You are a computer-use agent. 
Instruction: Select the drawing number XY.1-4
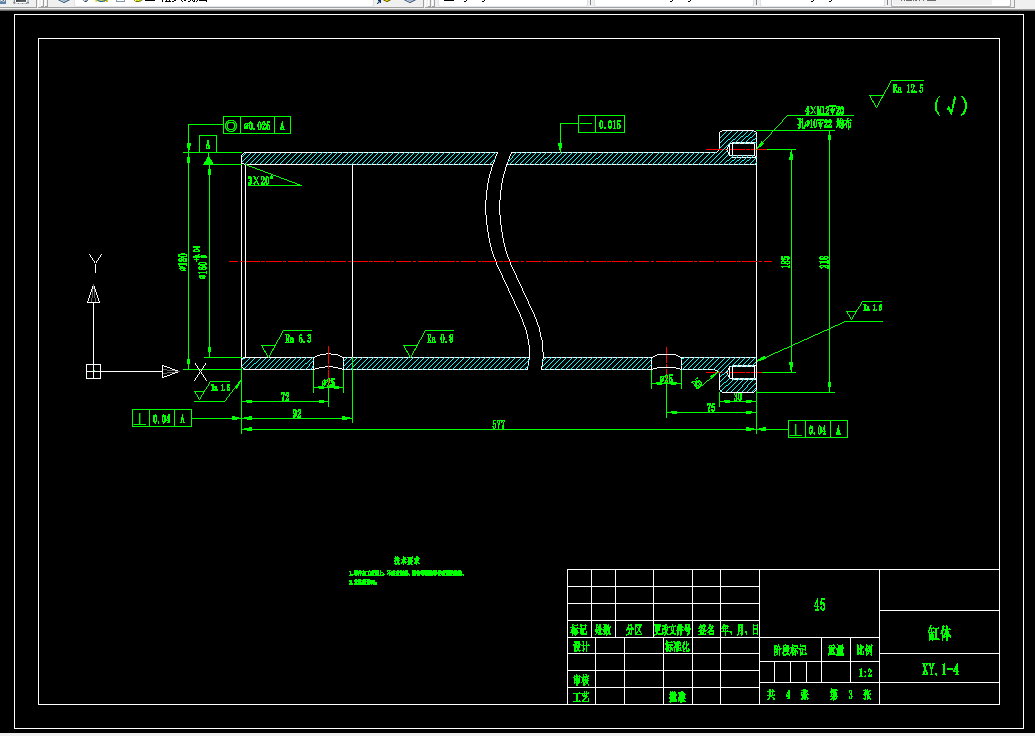940,669
